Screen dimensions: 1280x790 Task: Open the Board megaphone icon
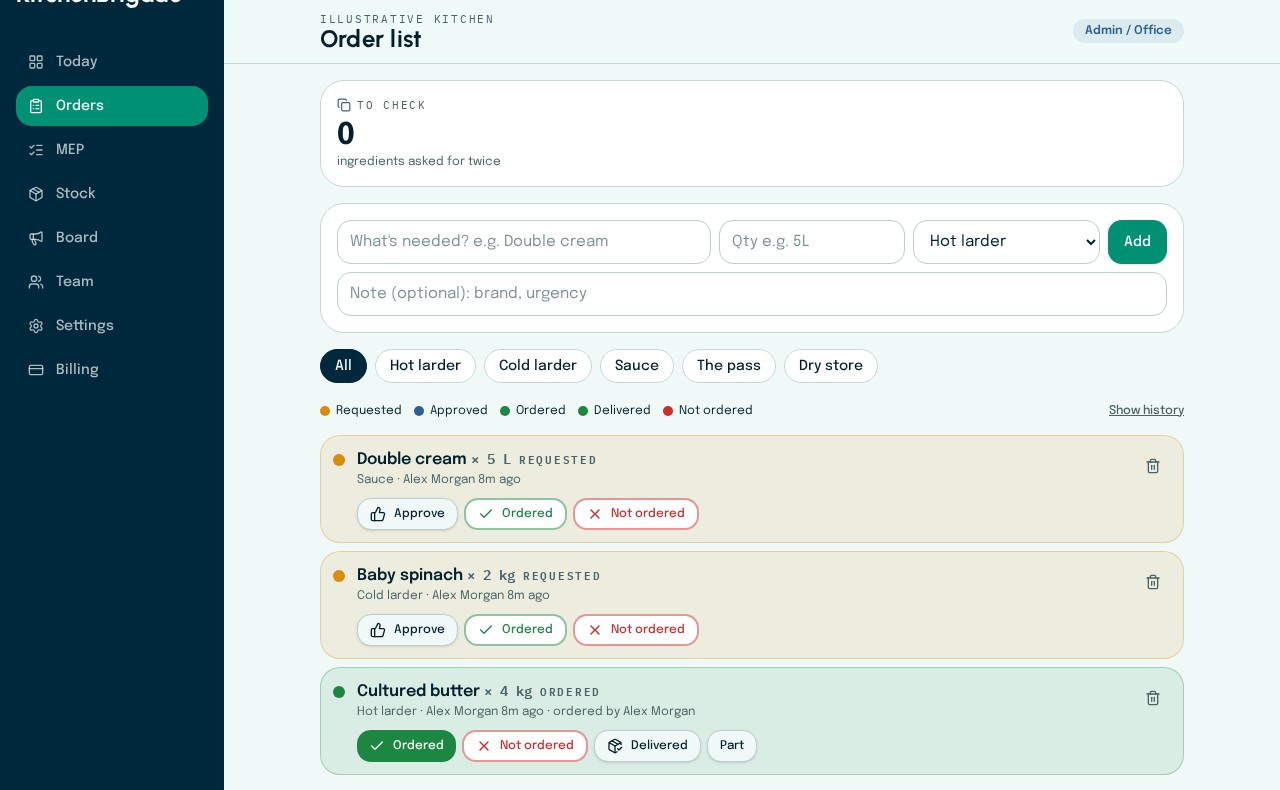tap(36, 238)
